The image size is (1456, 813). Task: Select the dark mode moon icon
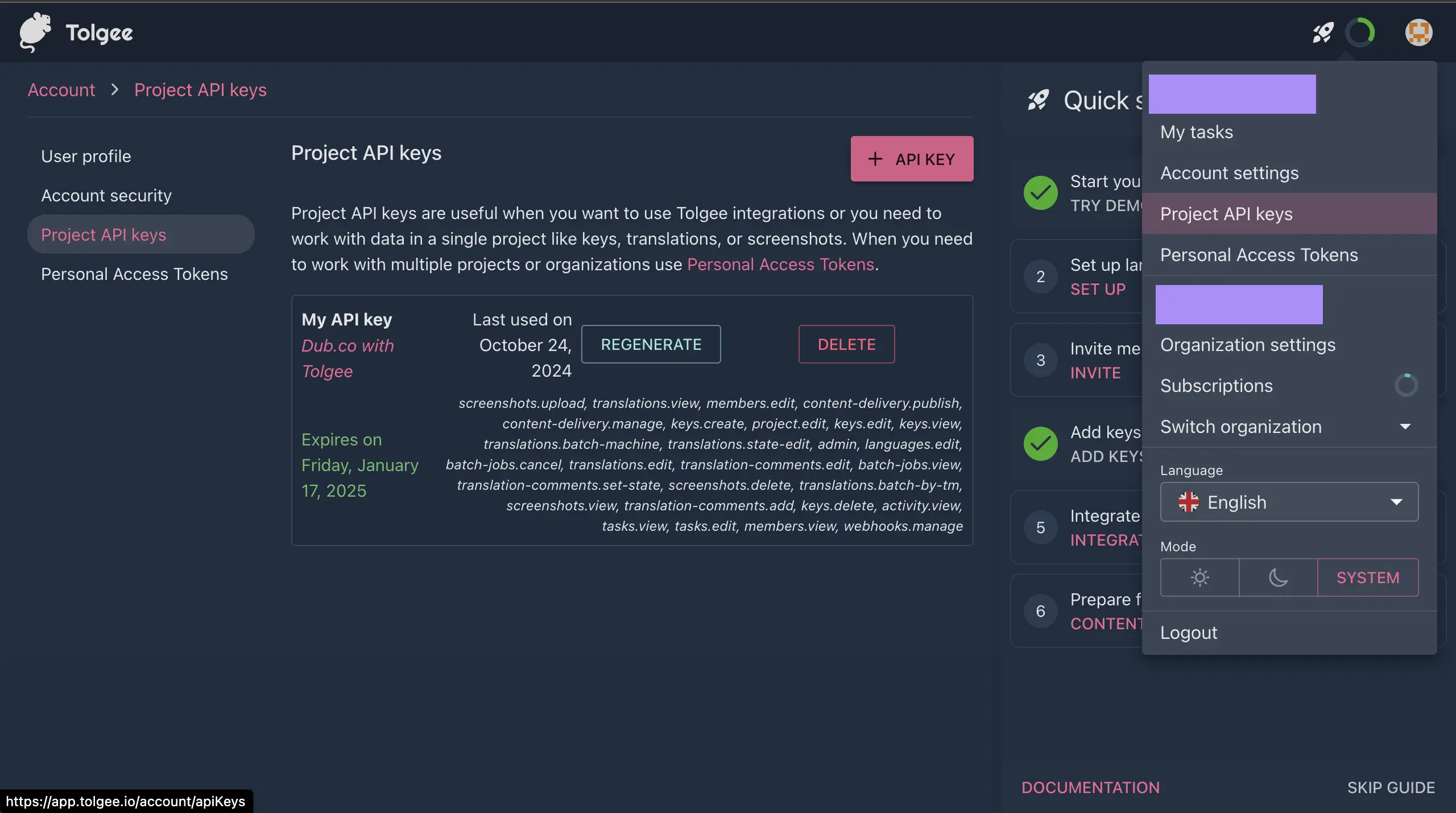pos(1278,577)
